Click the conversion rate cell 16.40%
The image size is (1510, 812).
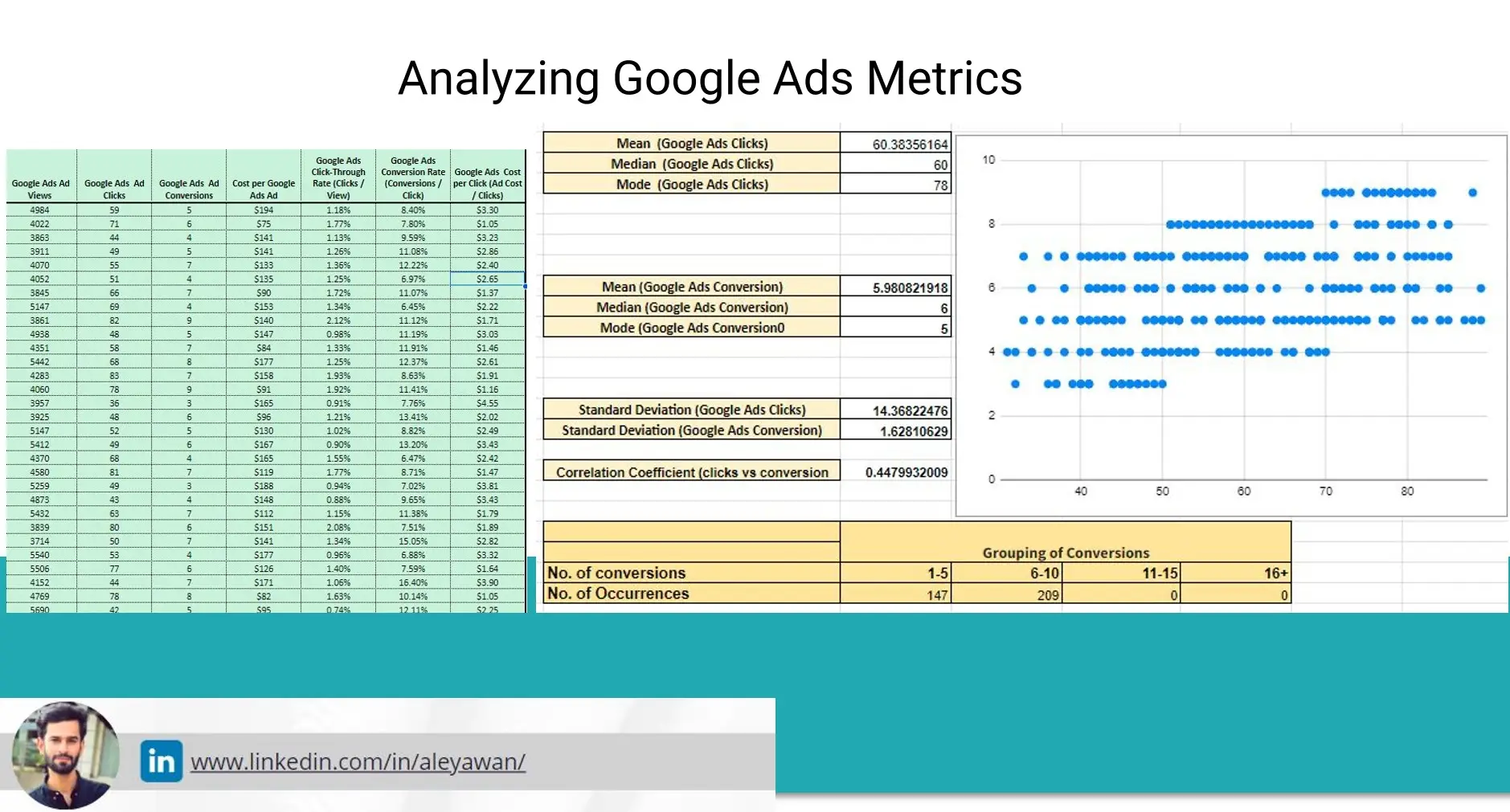[413, 582]
